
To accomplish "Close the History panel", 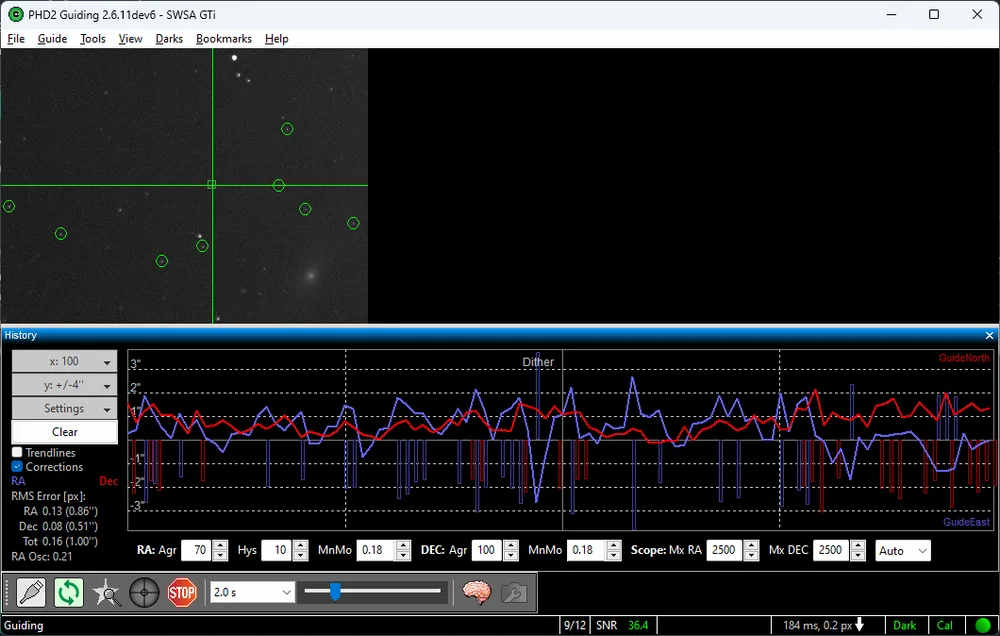I will (x=989, y=336).
